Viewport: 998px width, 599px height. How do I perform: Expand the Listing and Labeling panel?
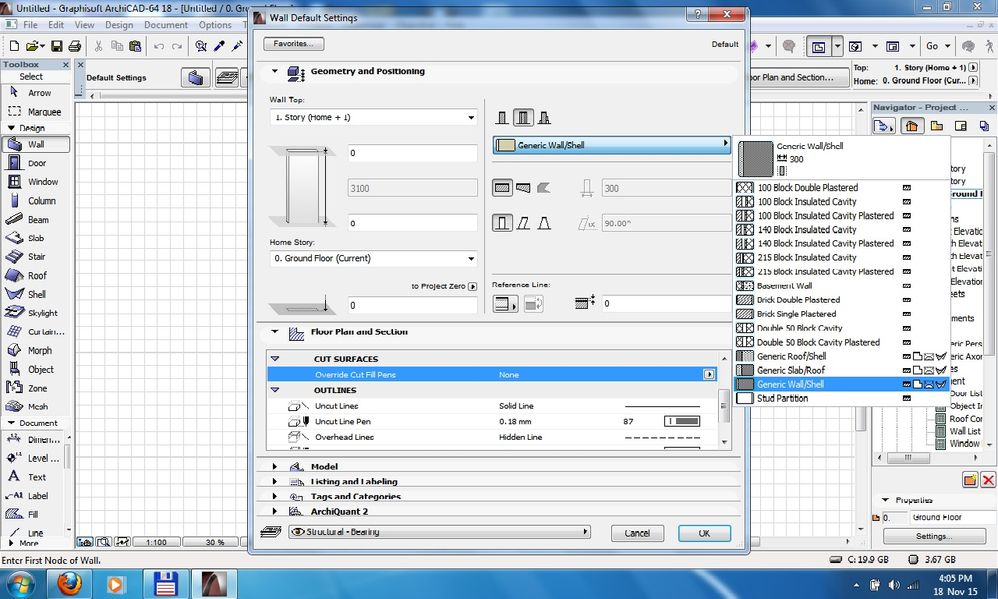tap(275, 481)
